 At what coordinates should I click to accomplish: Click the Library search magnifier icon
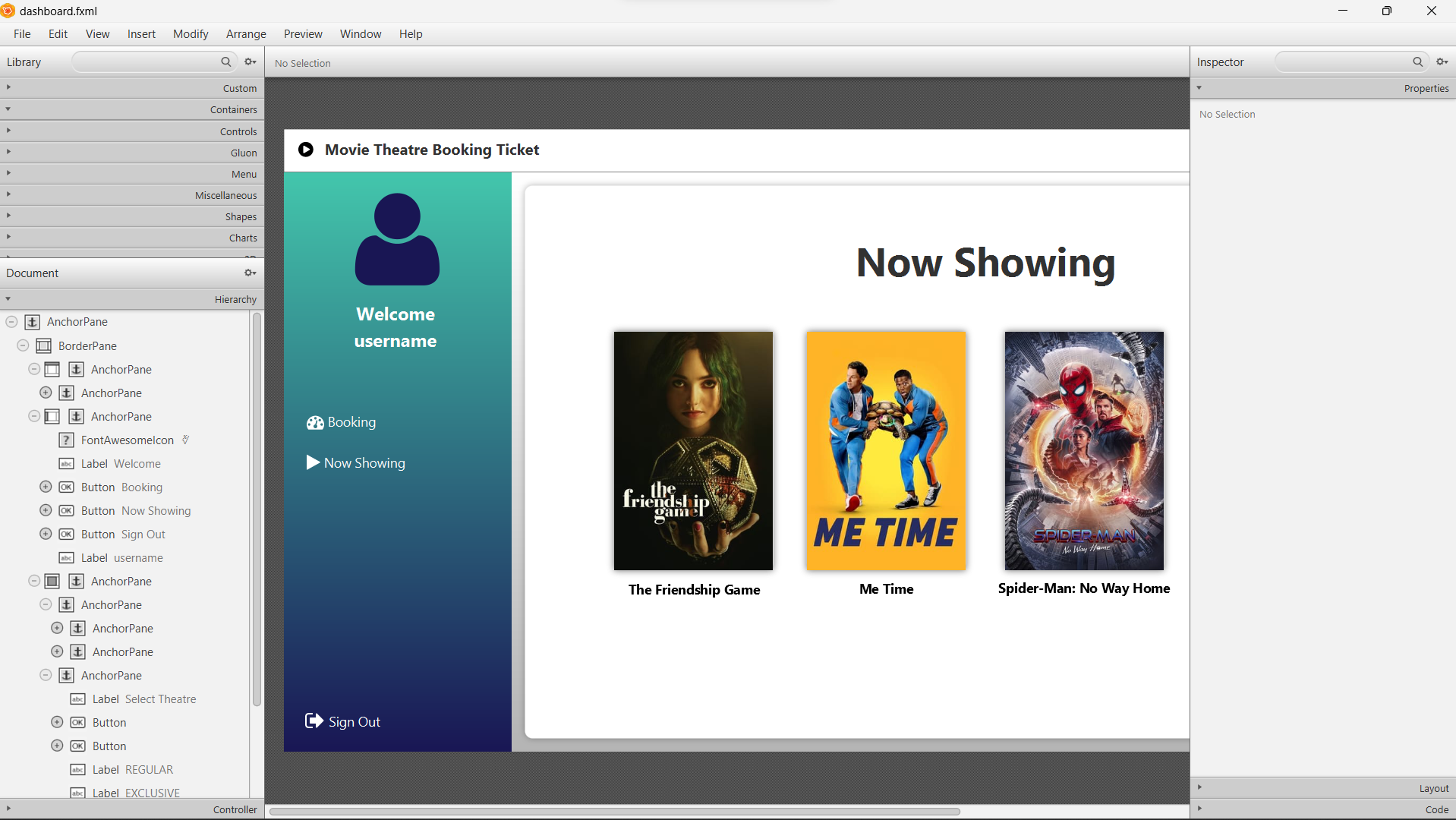click(x=225, y=61)
